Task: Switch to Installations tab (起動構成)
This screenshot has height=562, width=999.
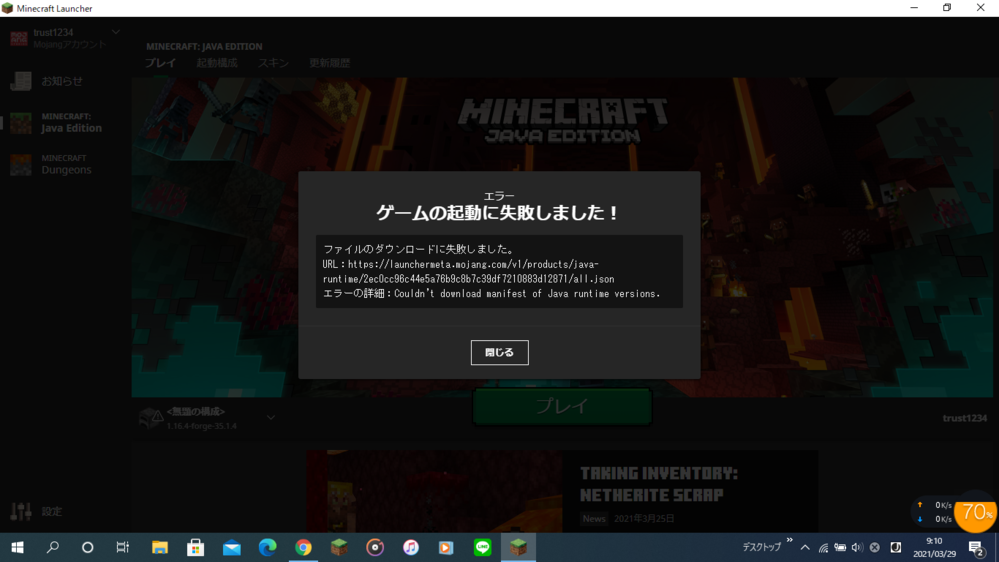Action: [x=217, y=62]
